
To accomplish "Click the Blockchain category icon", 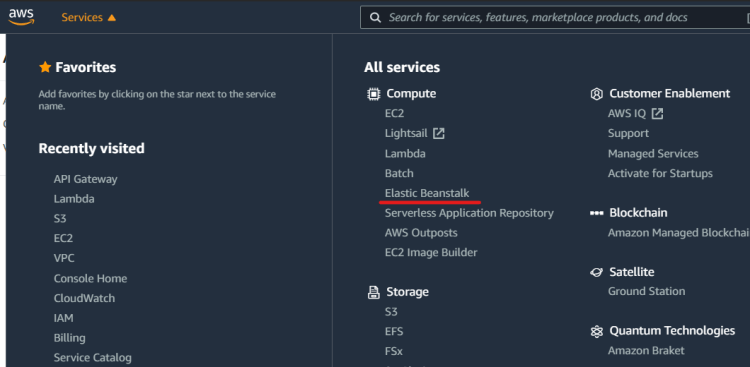I will pyautogui.click(x=596, y=213).
